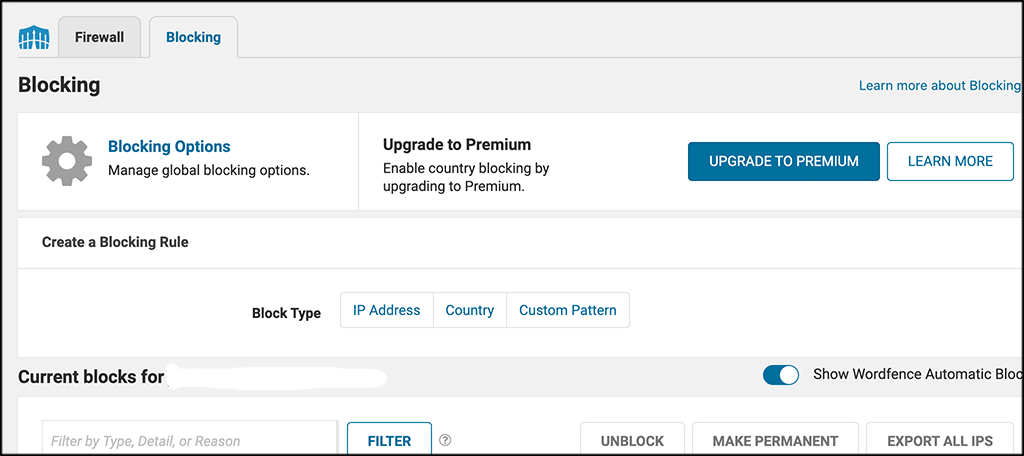This screenshot has height=456, width=1024.
Task: Focus the Filter by Type, Detail, or Reason field
Action: click(x=190, y=438)
